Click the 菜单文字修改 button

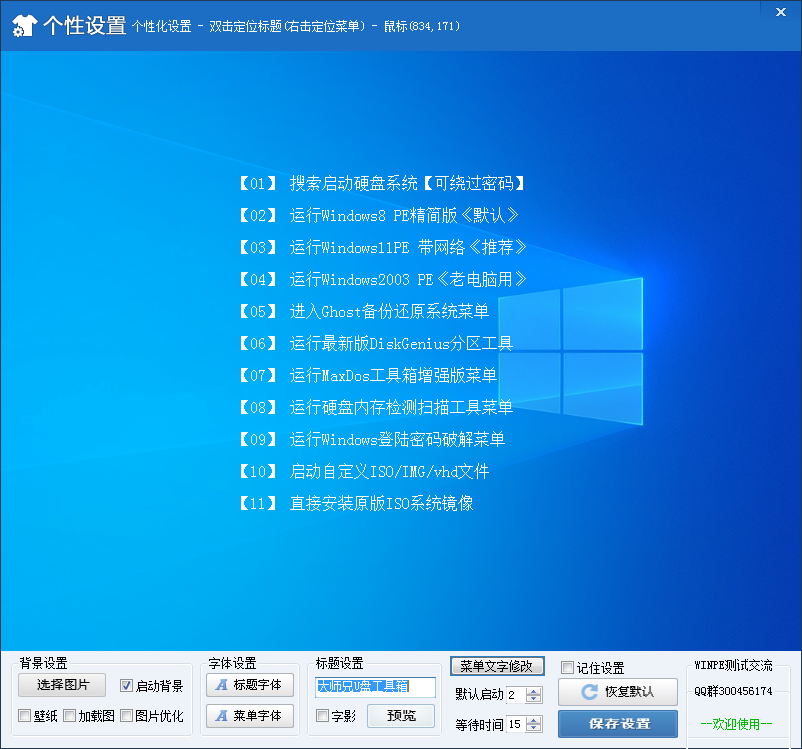click(497, 666)
